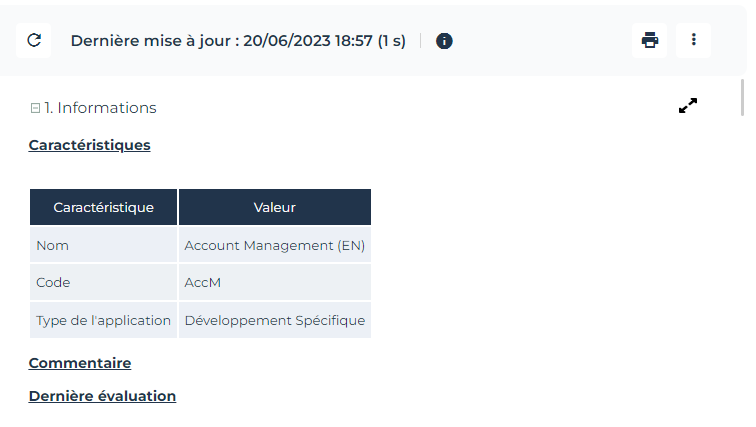The image size is (756, 427).
Task: Select the Code row label cell
Action: 103,283
